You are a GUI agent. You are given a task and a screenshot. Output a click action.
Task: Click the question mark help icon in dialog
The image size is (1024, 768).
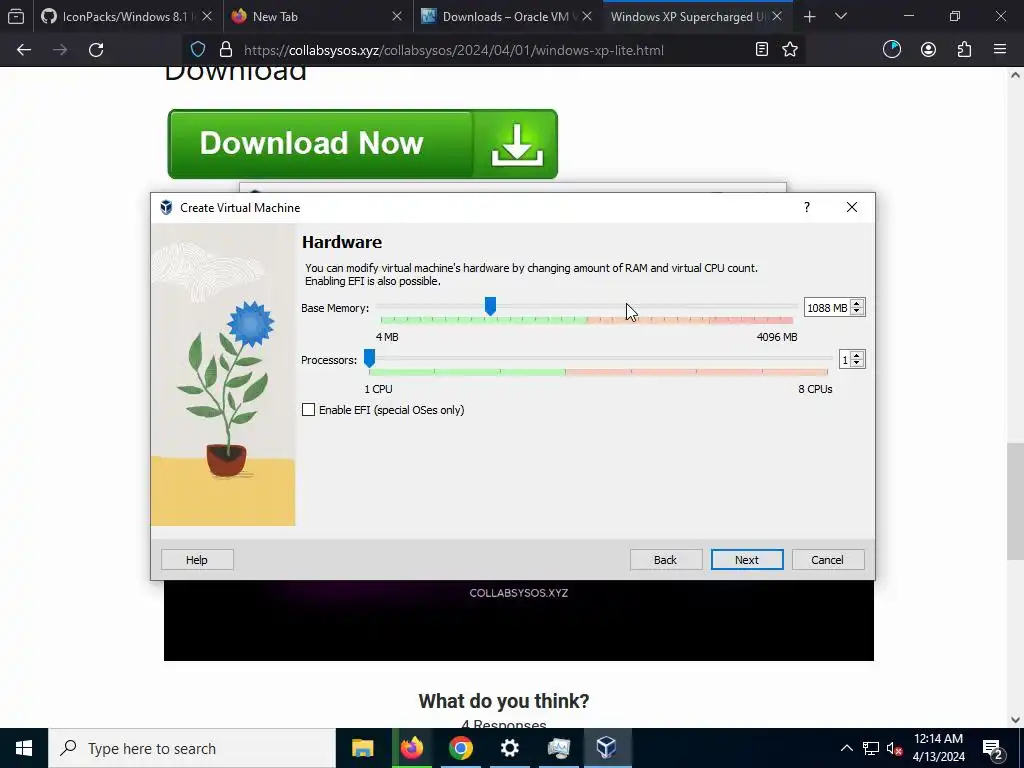pos(807,207)
